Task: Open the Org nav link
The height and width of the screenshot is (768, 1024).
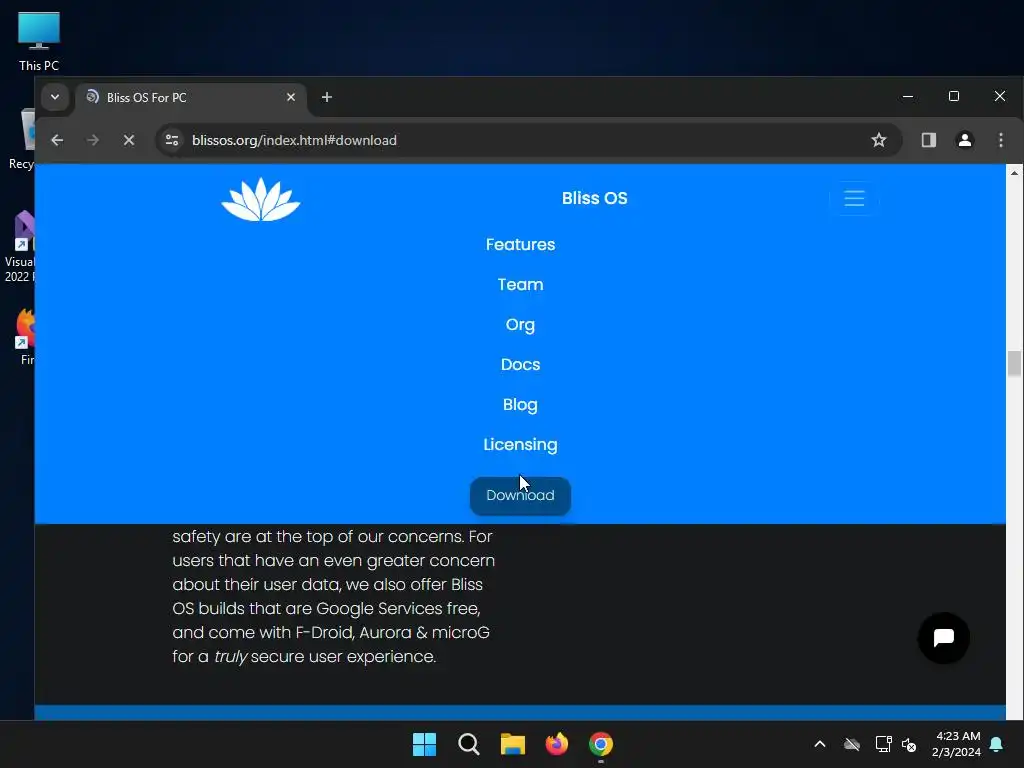Action: [520, 325]
